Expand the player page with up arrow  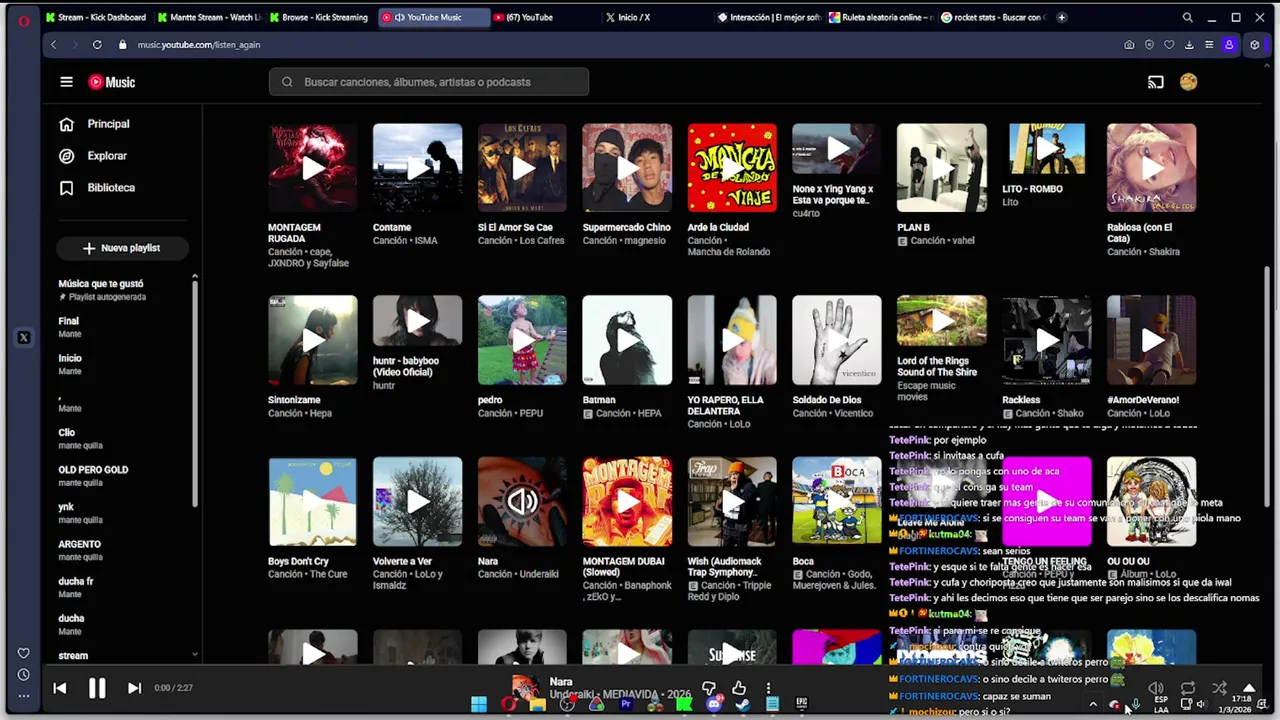point(1249,688)
